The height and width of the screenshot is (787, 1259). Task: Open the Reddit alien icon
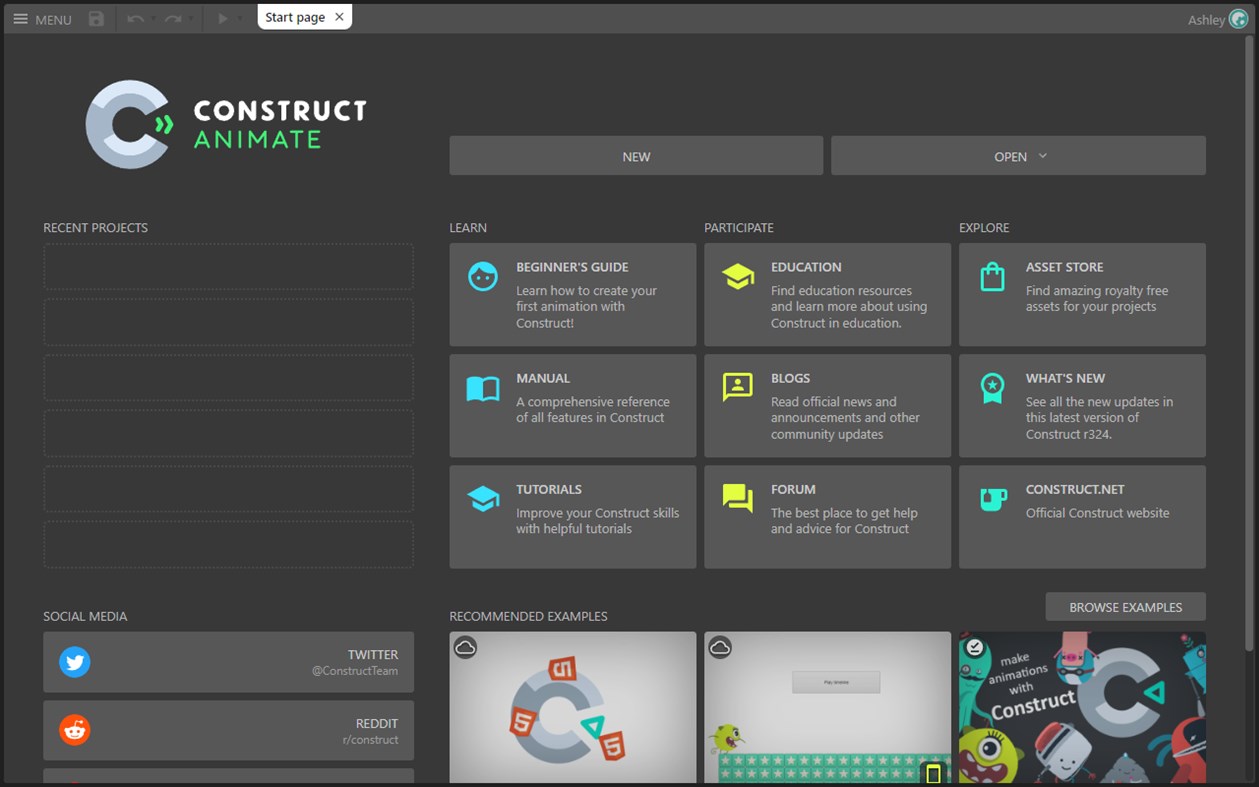tap(75, 730)
